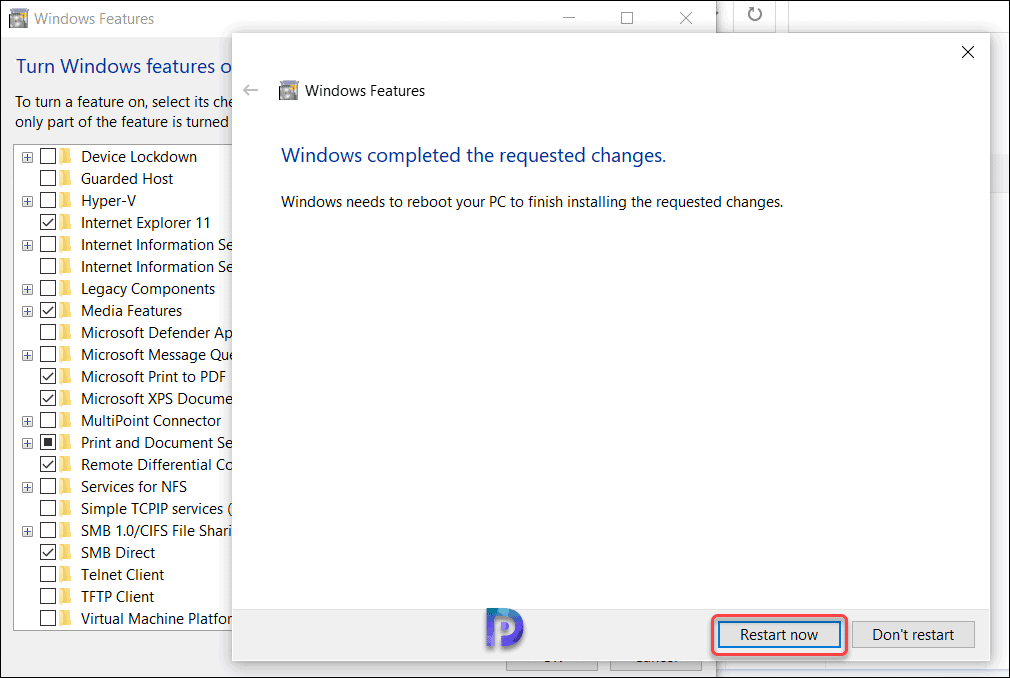This screenshot has height=678, width=1010.
Task: Toggle the partially filled Print and Document checkbox
Action: [48, 442]
